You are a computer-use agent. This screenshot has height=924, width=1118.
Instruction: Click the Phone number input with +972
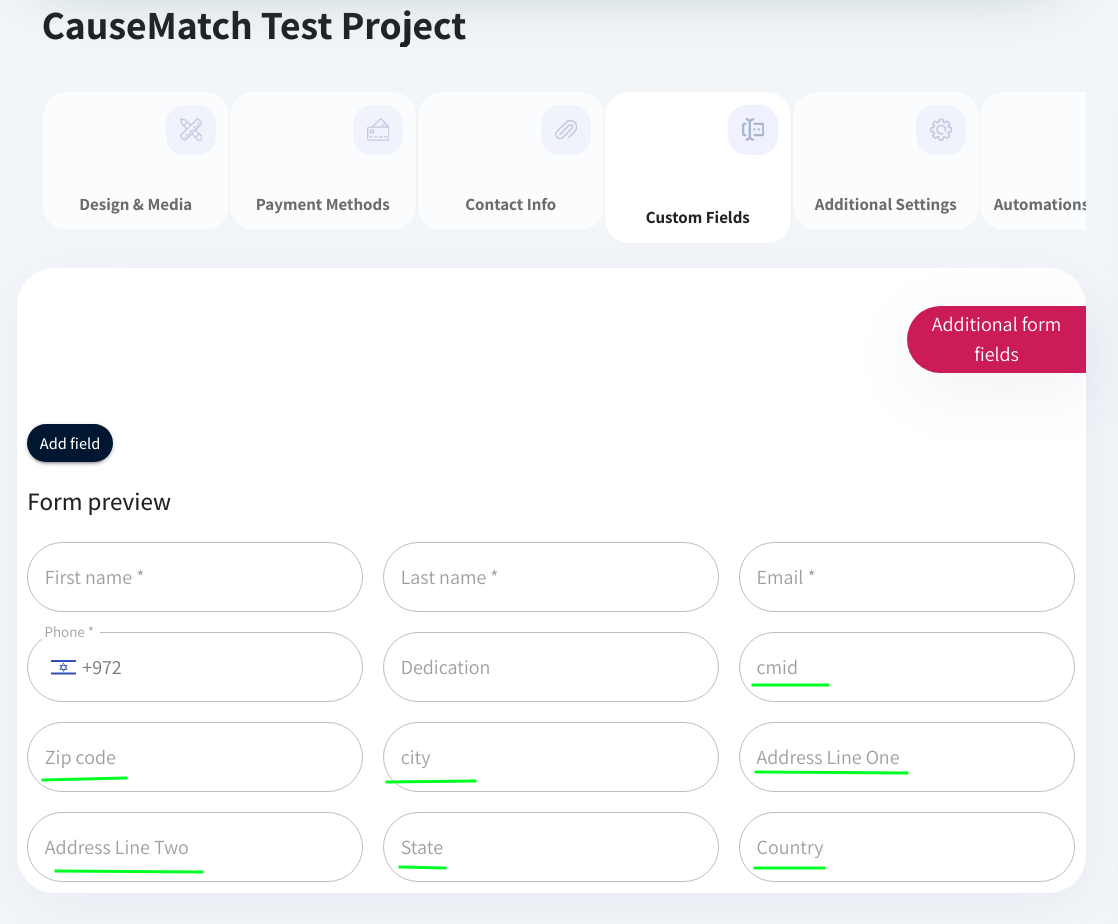195,667
